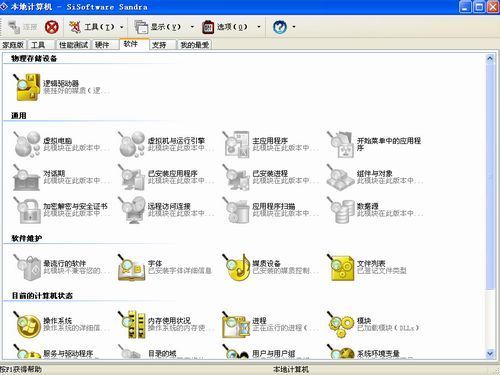Click the vertical scrollbar thumb
This screenshot has height=375, width=500.
pyautogui.click(x=490, y=177)
